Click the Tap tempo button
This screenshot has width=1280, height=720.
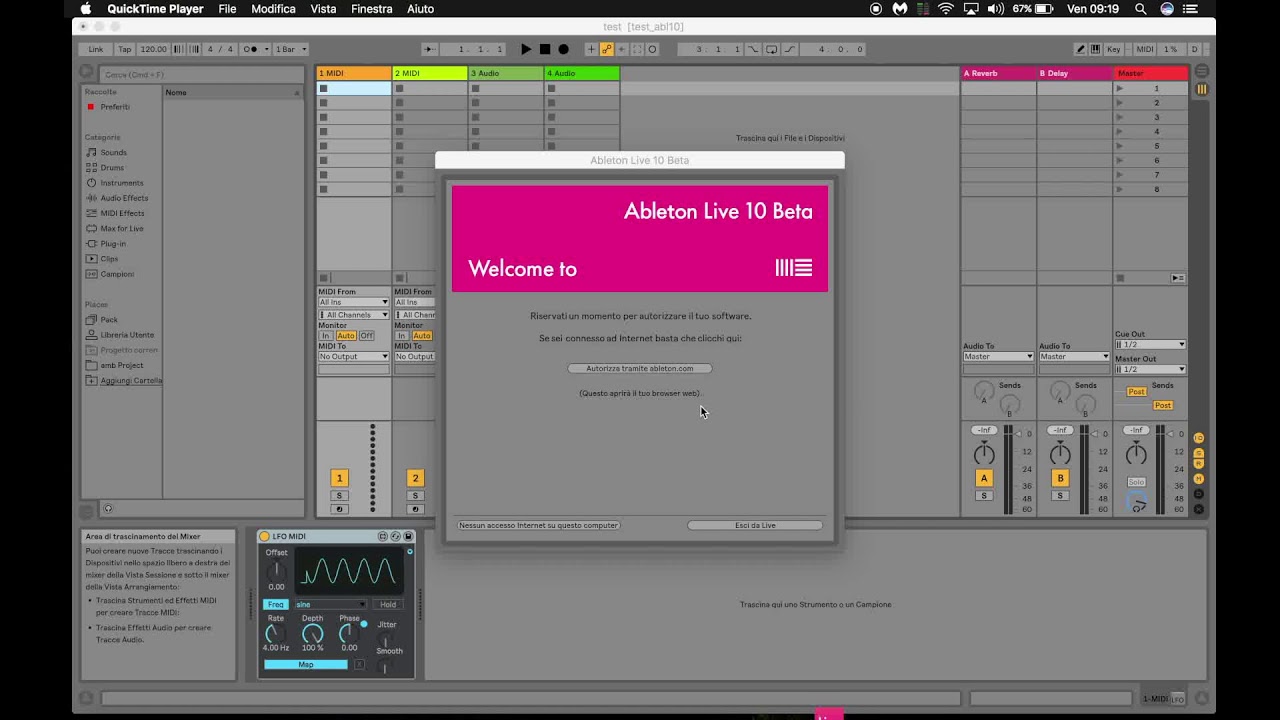pyautogui.click(x=125, y=49)
